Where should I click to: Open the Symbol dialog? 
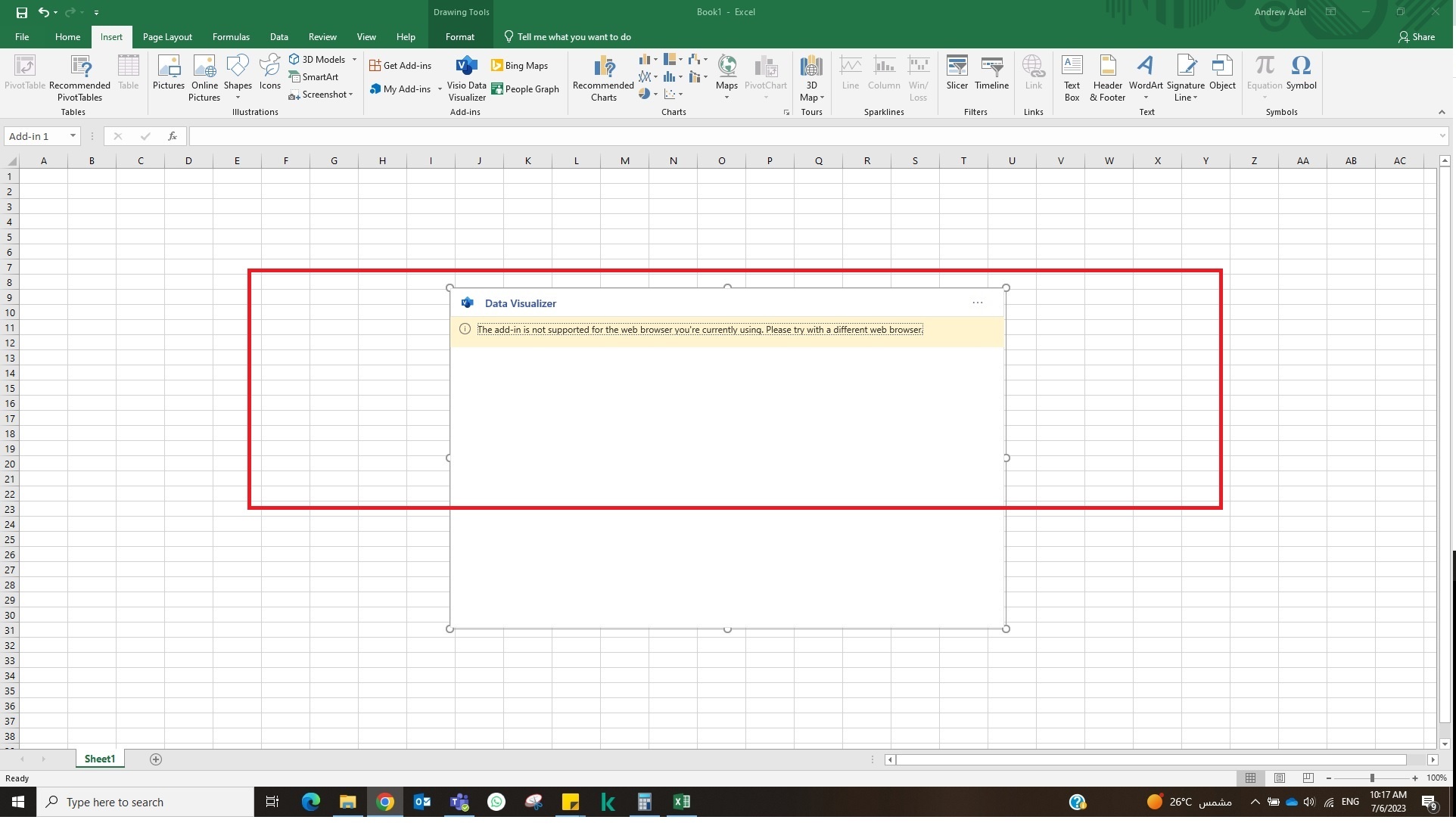pyautogui.click(x=1301, y=73)
